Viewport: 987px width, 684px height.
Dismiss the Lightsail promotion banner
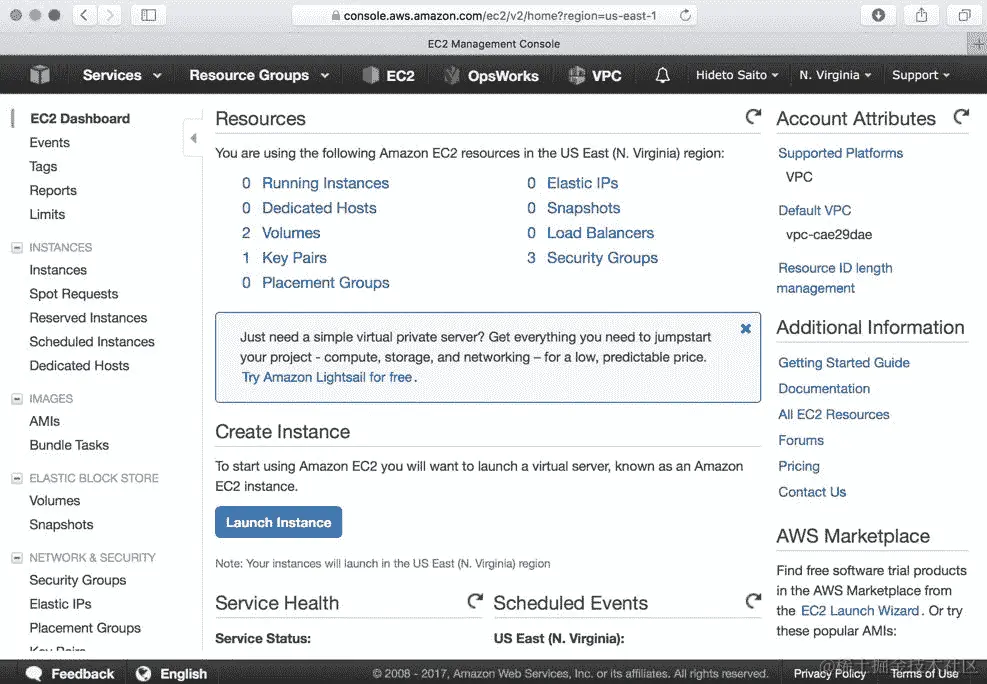click(x=746, y=328)
